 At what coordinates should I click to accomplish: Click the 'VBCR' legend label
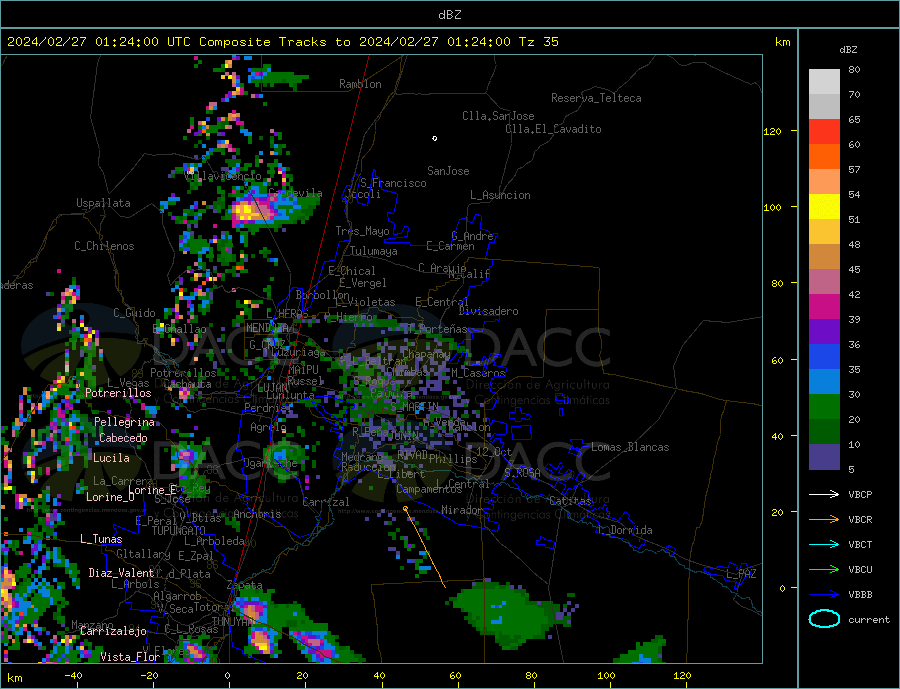860,520
